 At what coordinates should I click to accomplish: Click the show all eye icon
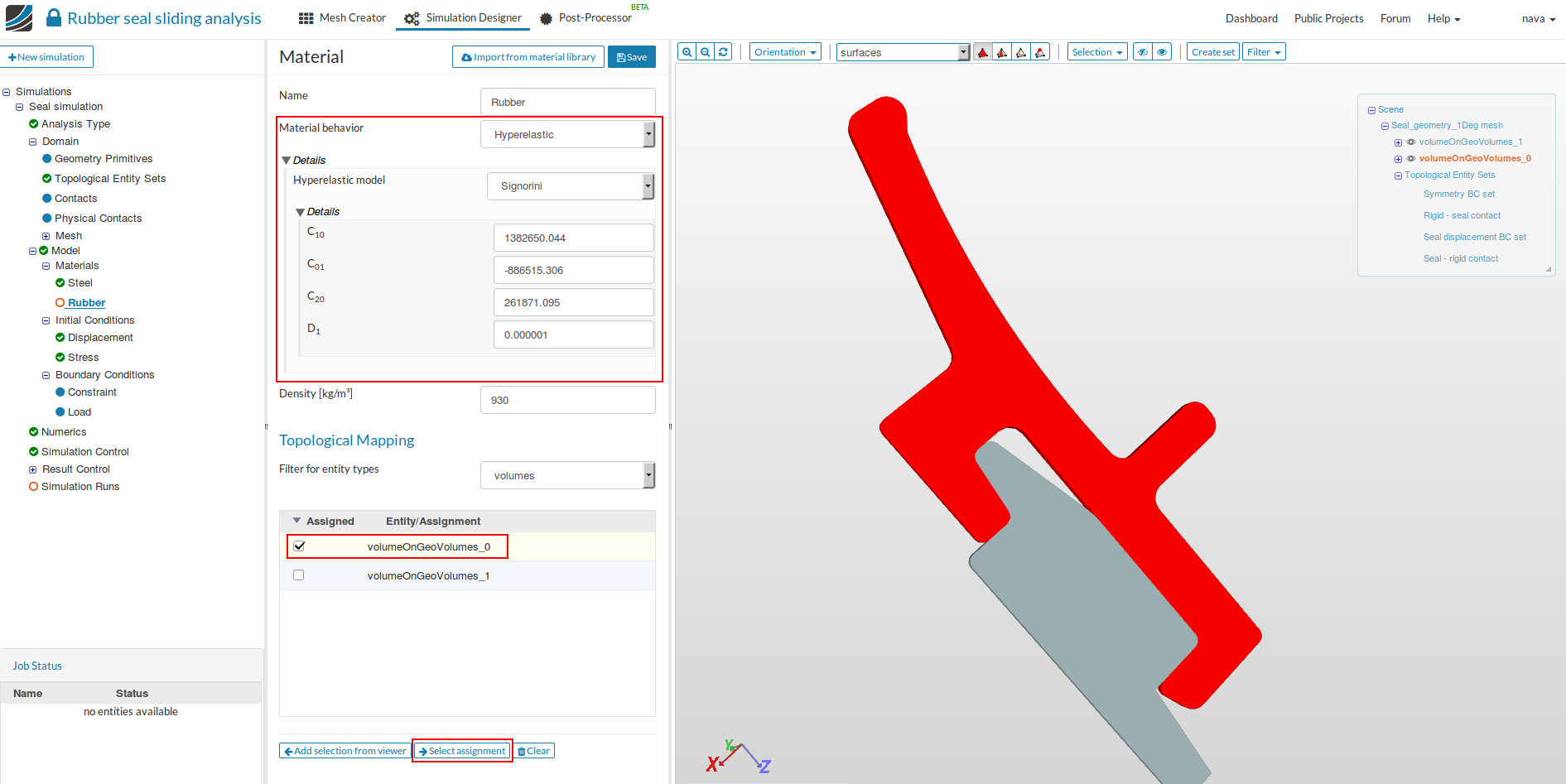[x=1162, y=52]
